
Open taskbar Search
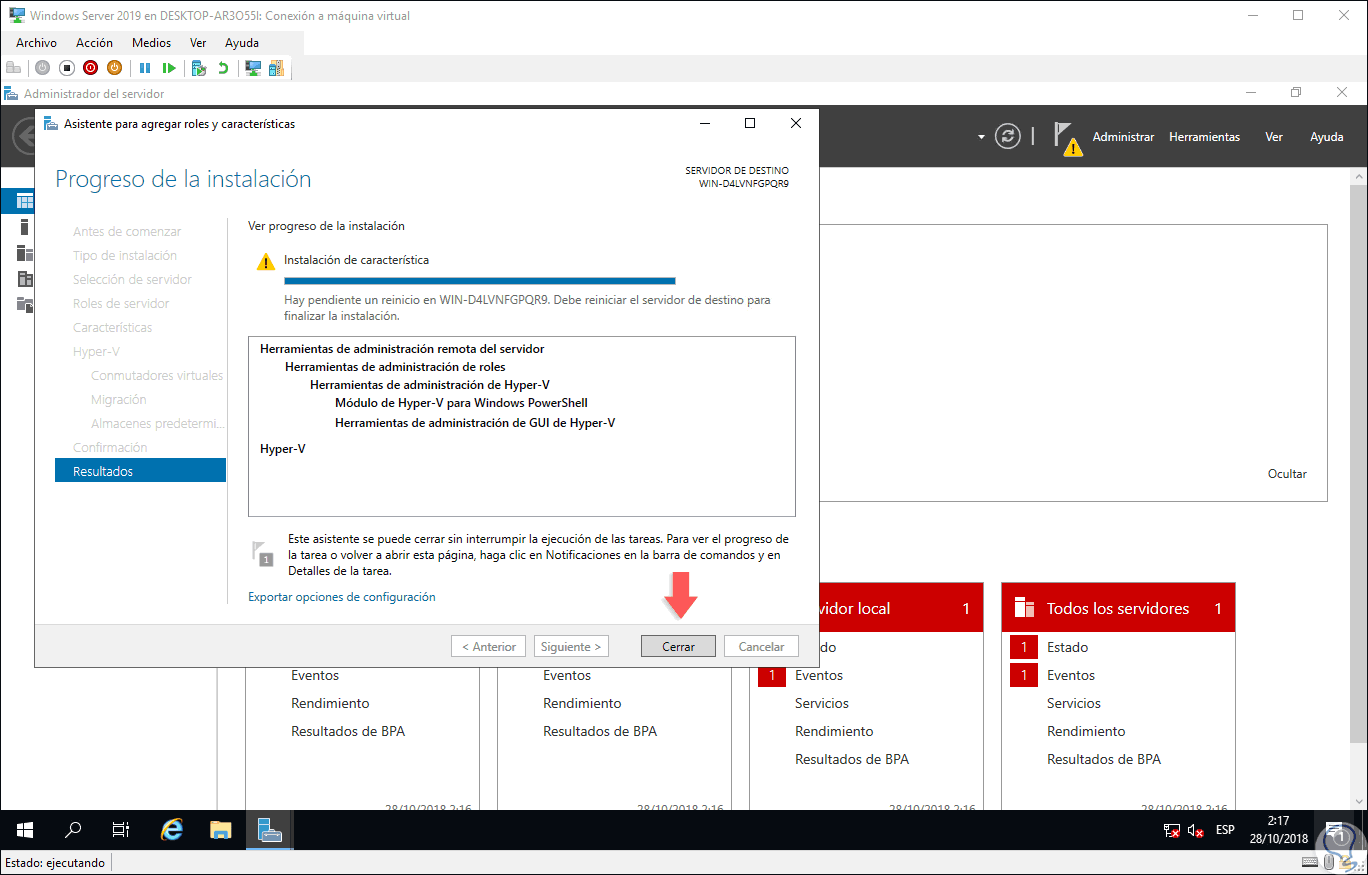(73, 830)
